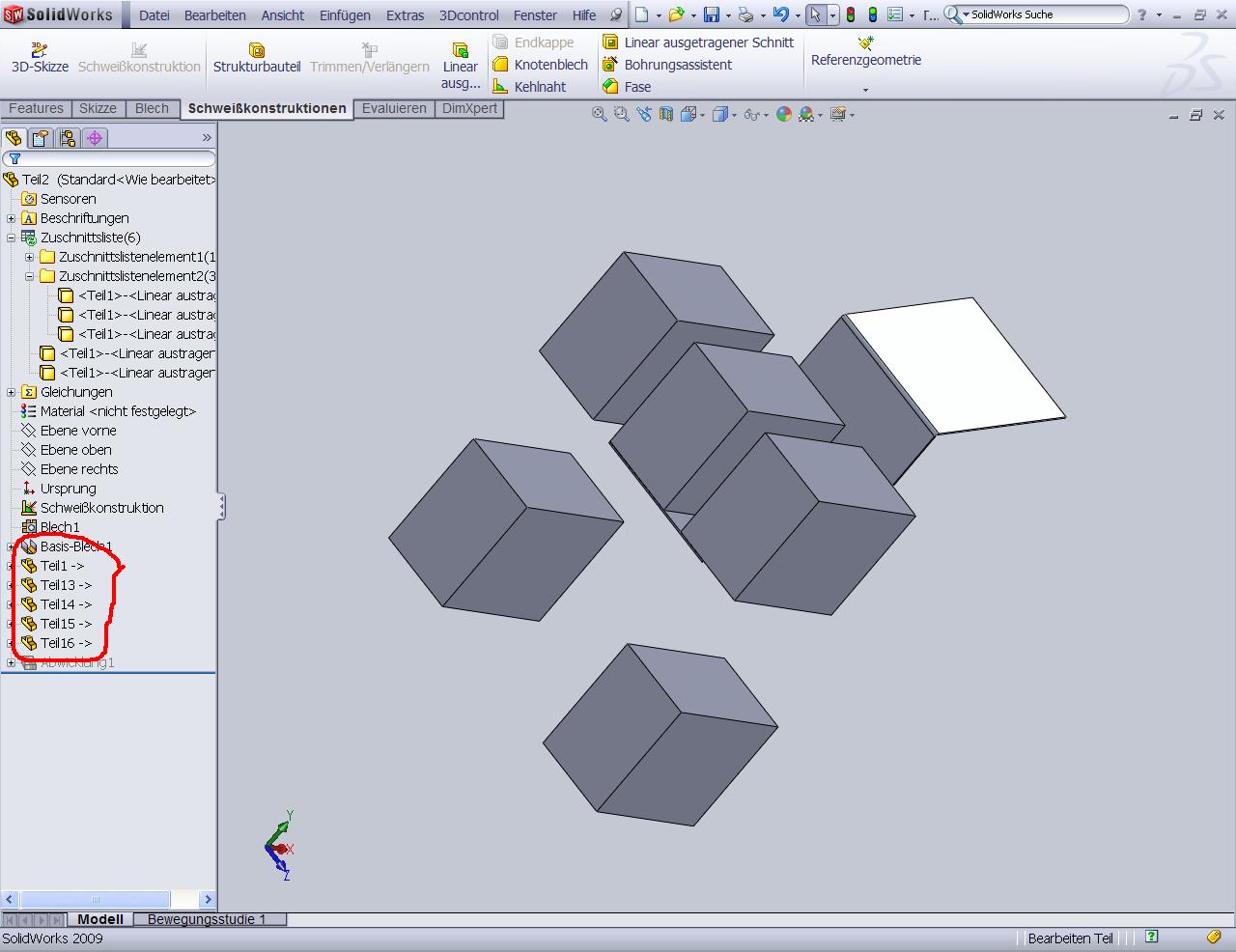
Task: Open the Einfügen menu
Action: [x=345, y=15]
